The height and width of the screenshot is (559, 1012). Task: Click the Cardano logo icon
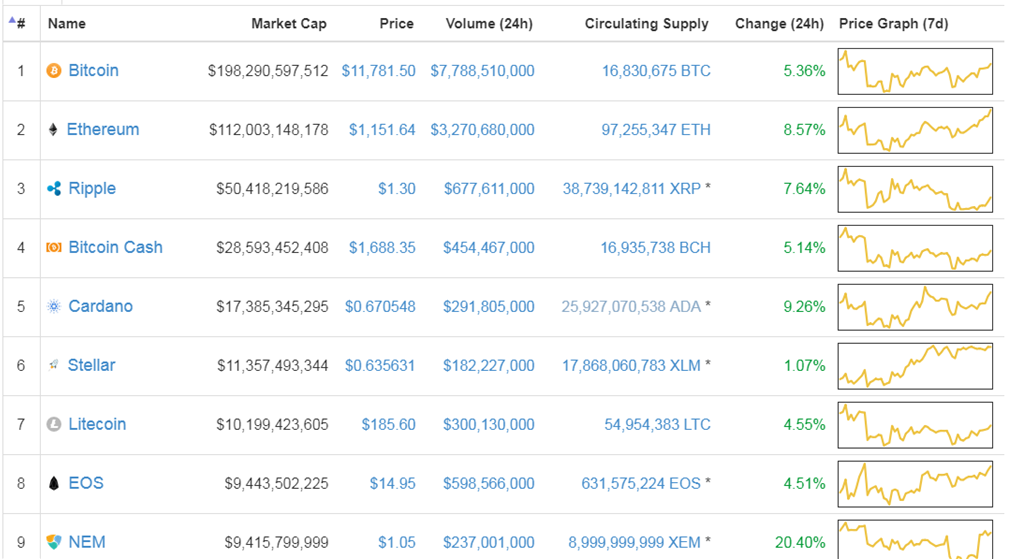click(54, 307)
